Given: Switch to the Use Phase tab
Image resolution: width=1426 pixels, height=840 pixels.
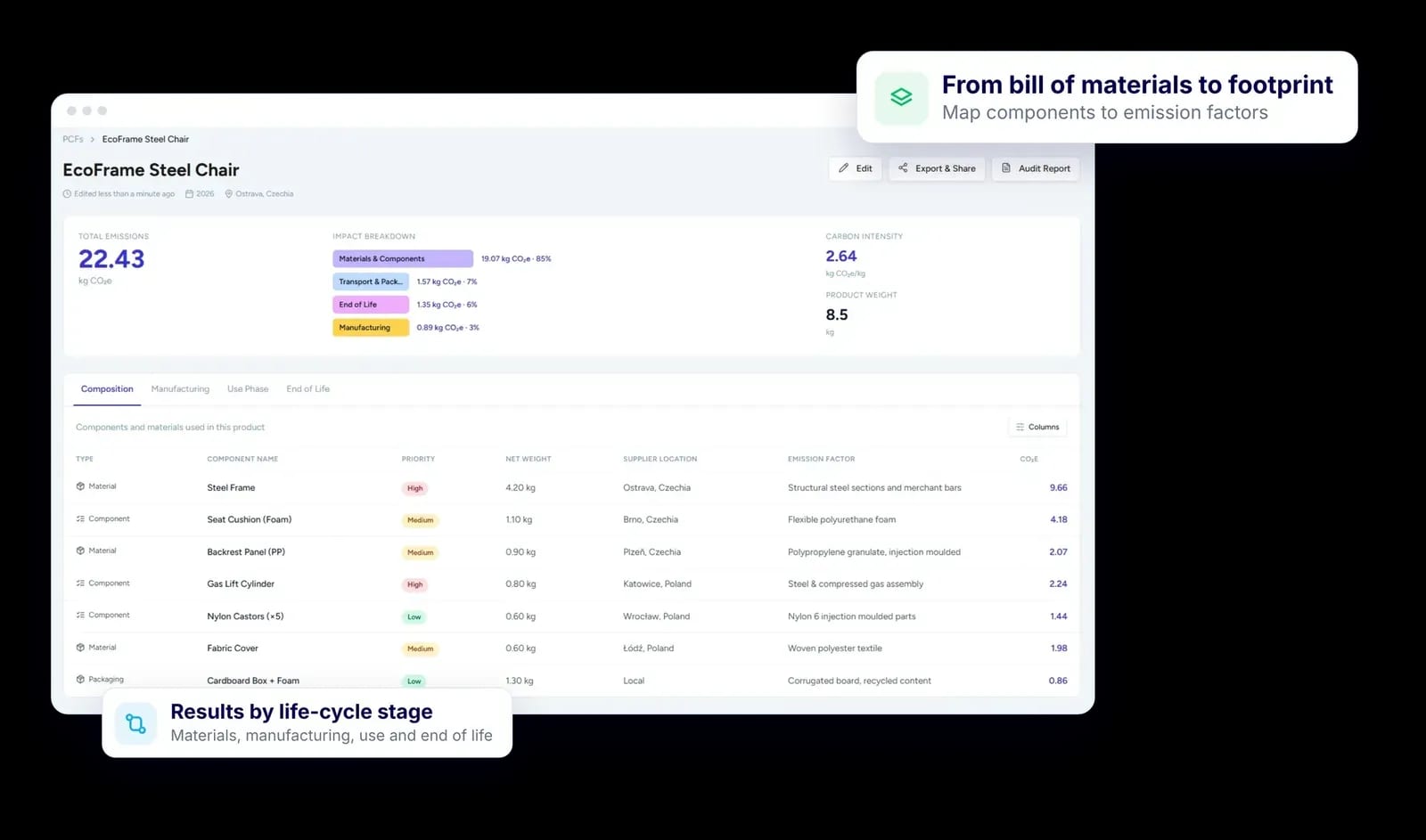Looking at the screenshot, I should click(x=248, y=389).
